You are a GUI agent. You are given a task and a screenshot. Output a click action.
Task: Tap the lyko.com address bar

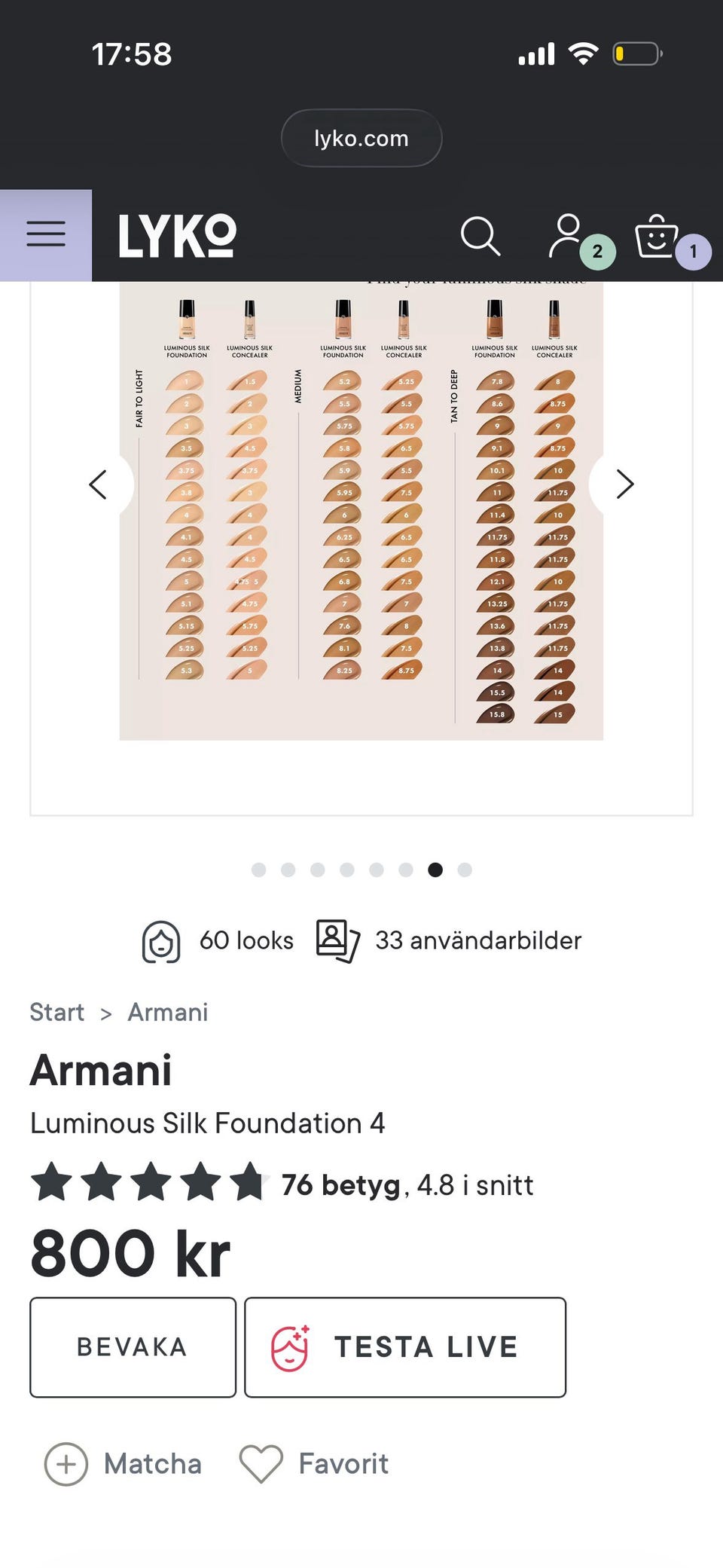click(361, 138)
